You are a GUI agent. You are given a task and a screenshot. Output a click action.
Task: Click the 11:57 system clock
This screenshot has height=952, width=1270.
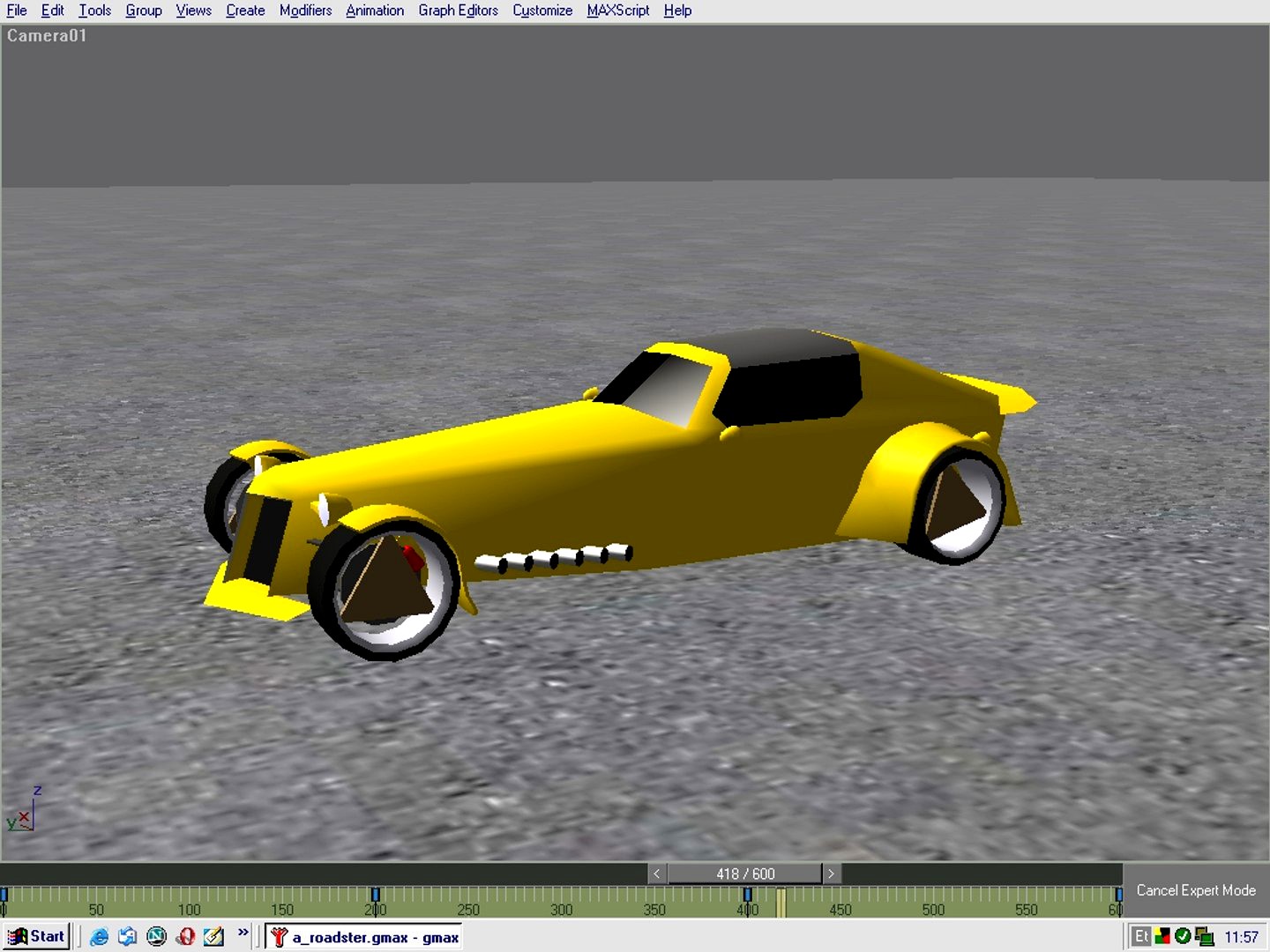pos(1241,937)
